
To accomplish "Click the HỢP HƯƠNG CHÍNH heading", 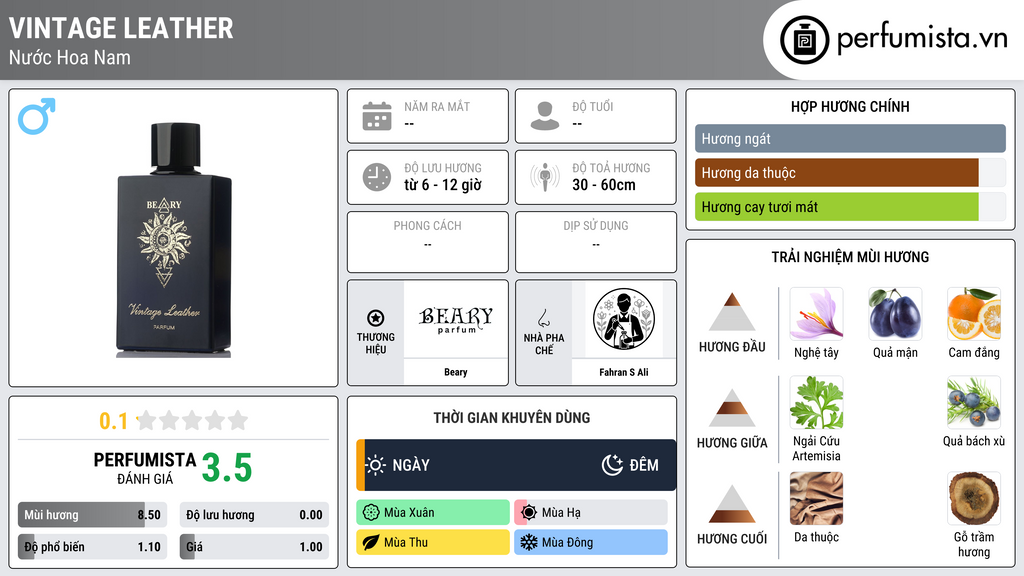I will click(850, 106).
